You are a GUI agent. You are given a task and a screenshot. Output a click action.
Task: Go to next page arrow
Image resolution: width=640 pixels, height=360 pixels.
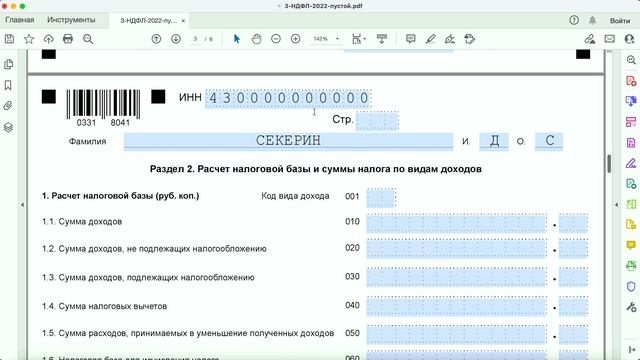[x=176, y=39]
